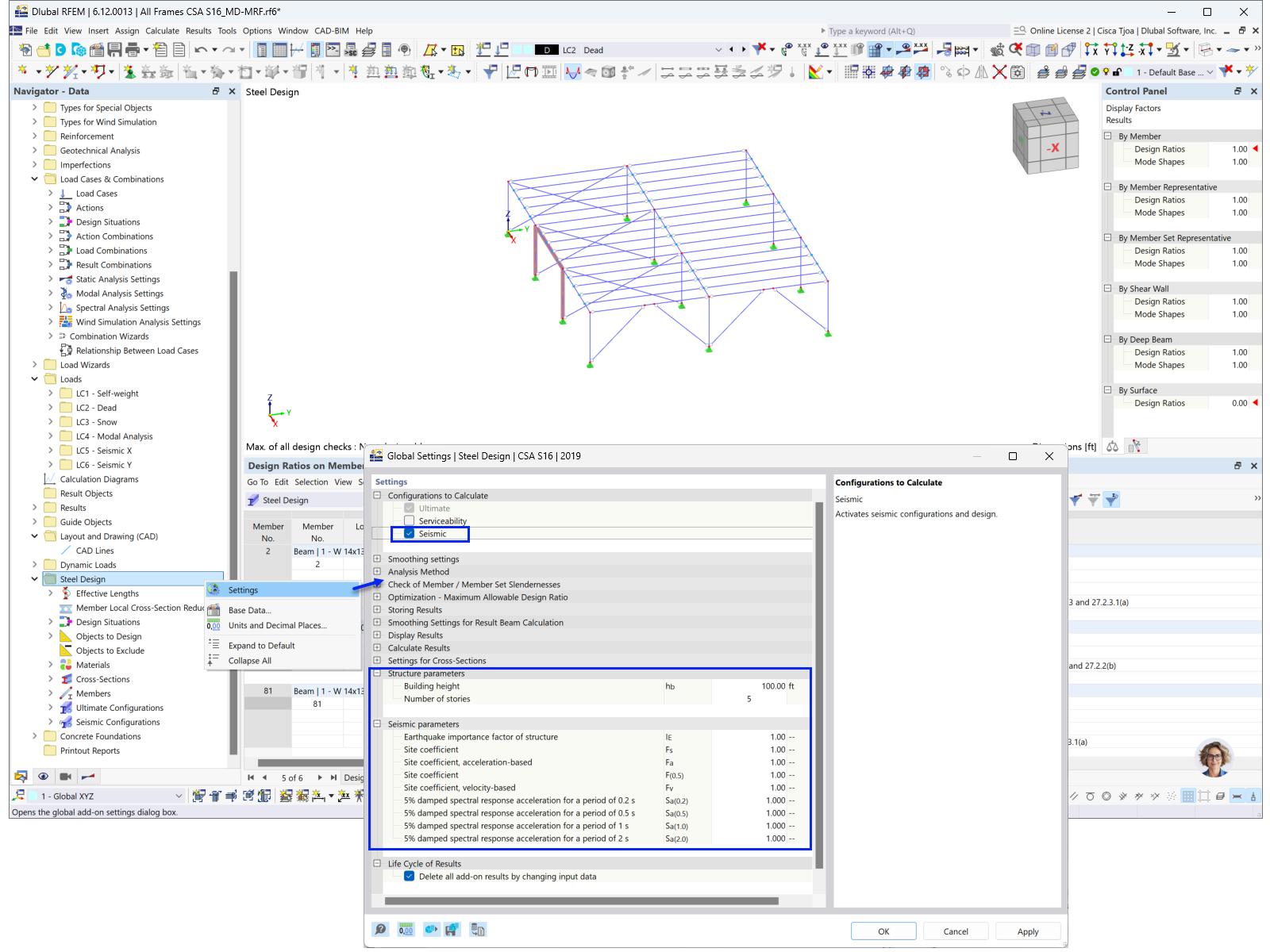Click the redo arrow in toolbar
The image size is (1270, 952).
coord(229,50)
